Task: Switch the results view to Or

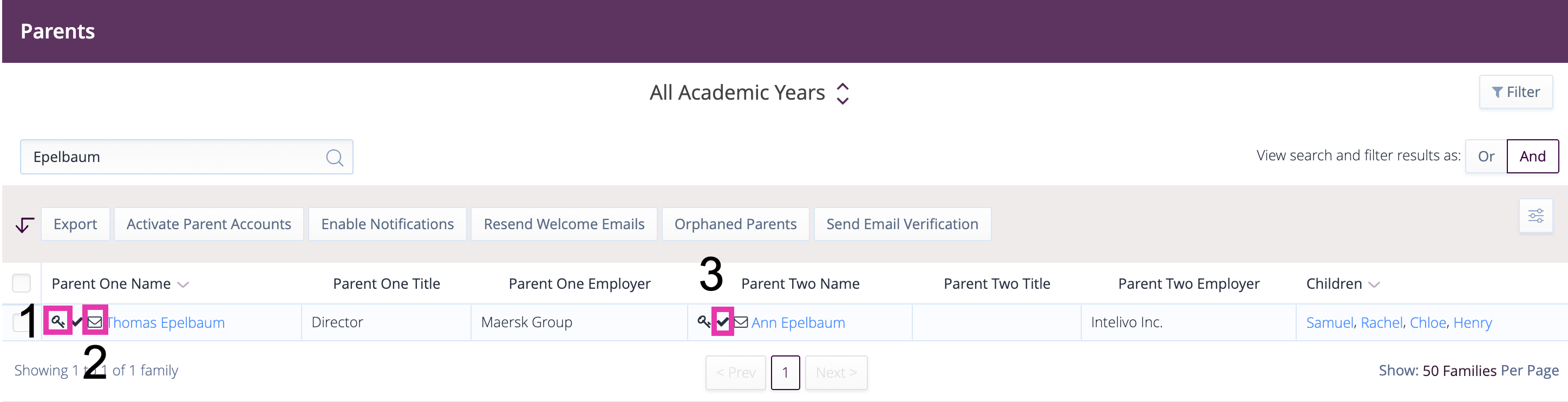Action: tap(1486, 157)
